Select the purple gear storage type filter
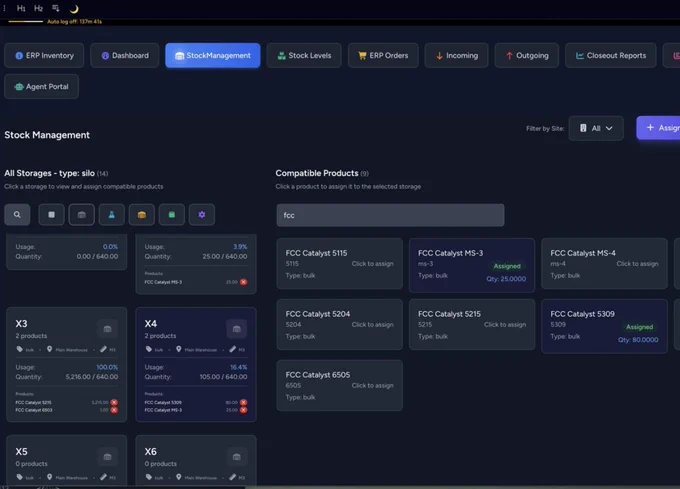680x489 pixels. (202, 215)
